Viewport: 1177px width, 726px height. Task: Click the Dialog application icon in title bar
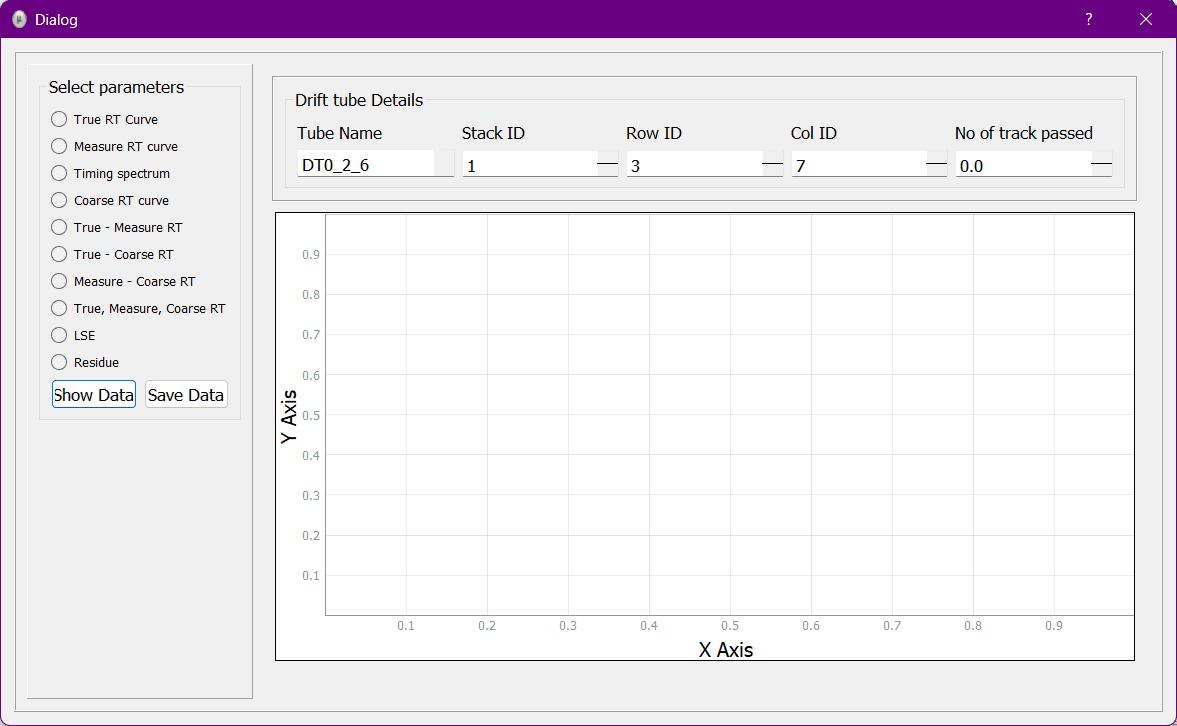click(x=19, y=20)
